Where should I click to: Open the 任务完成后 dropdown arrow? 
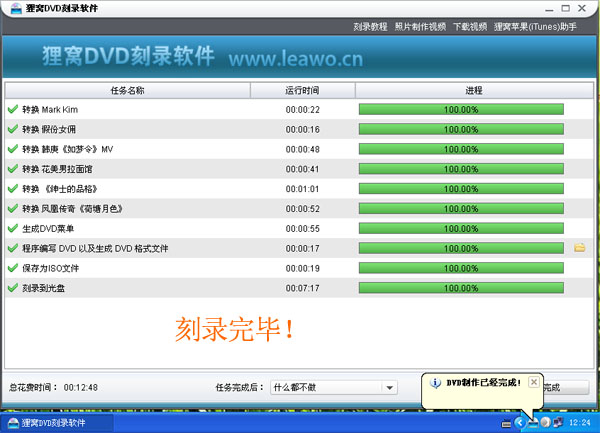click(x=390, y=387)
